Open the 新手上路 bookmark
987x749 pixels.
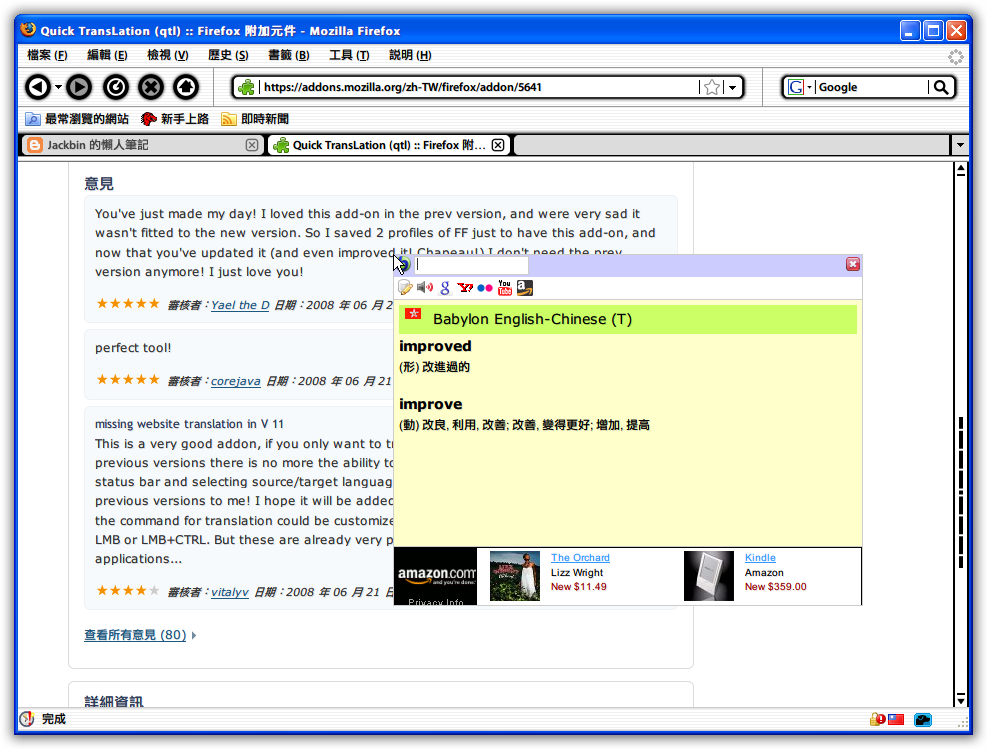tap(175, 119)
